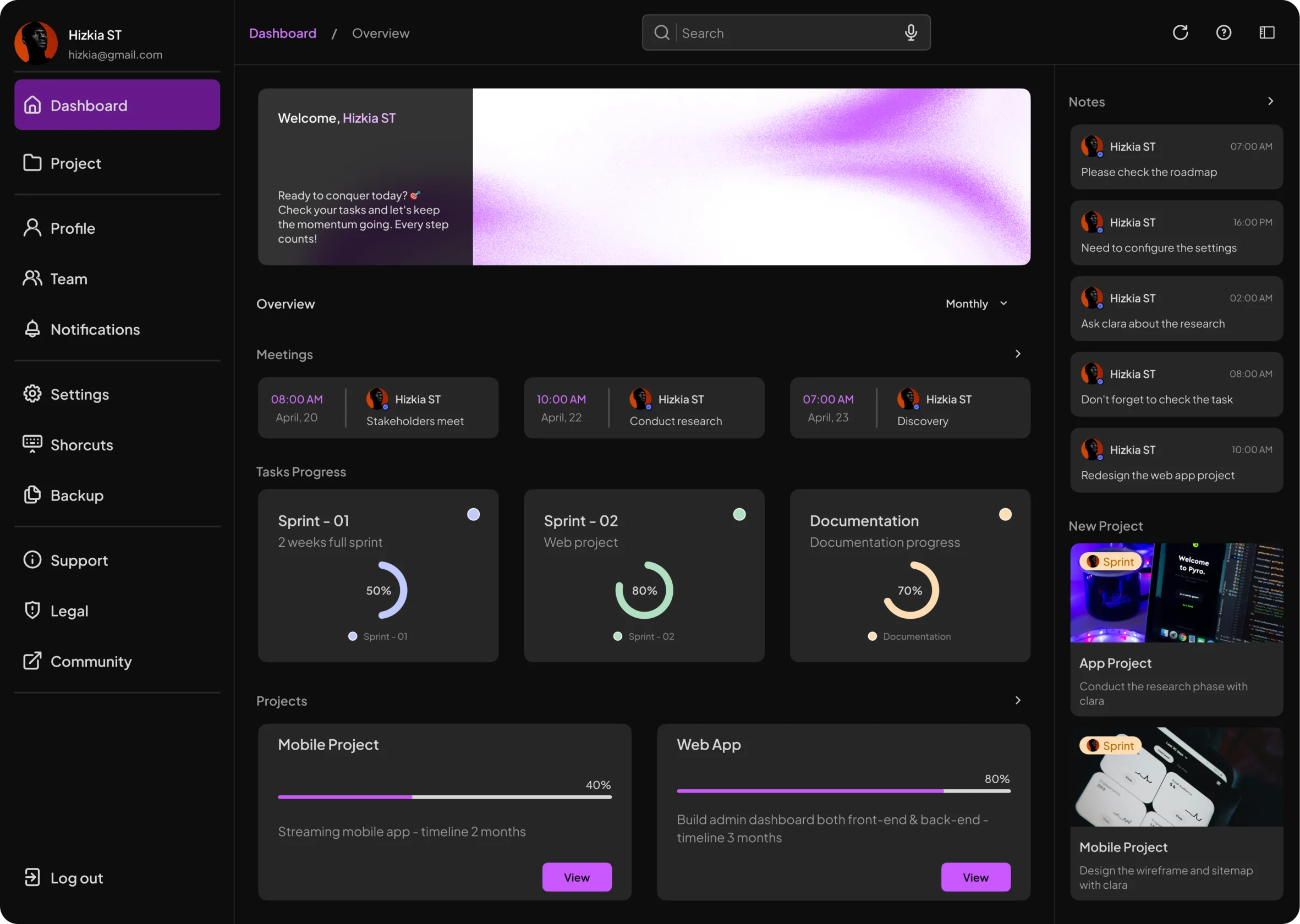Click the Documentation orange status dot
This screenshot has height=924, width=1300.
pyautogui.click(x=1005, y=514)
